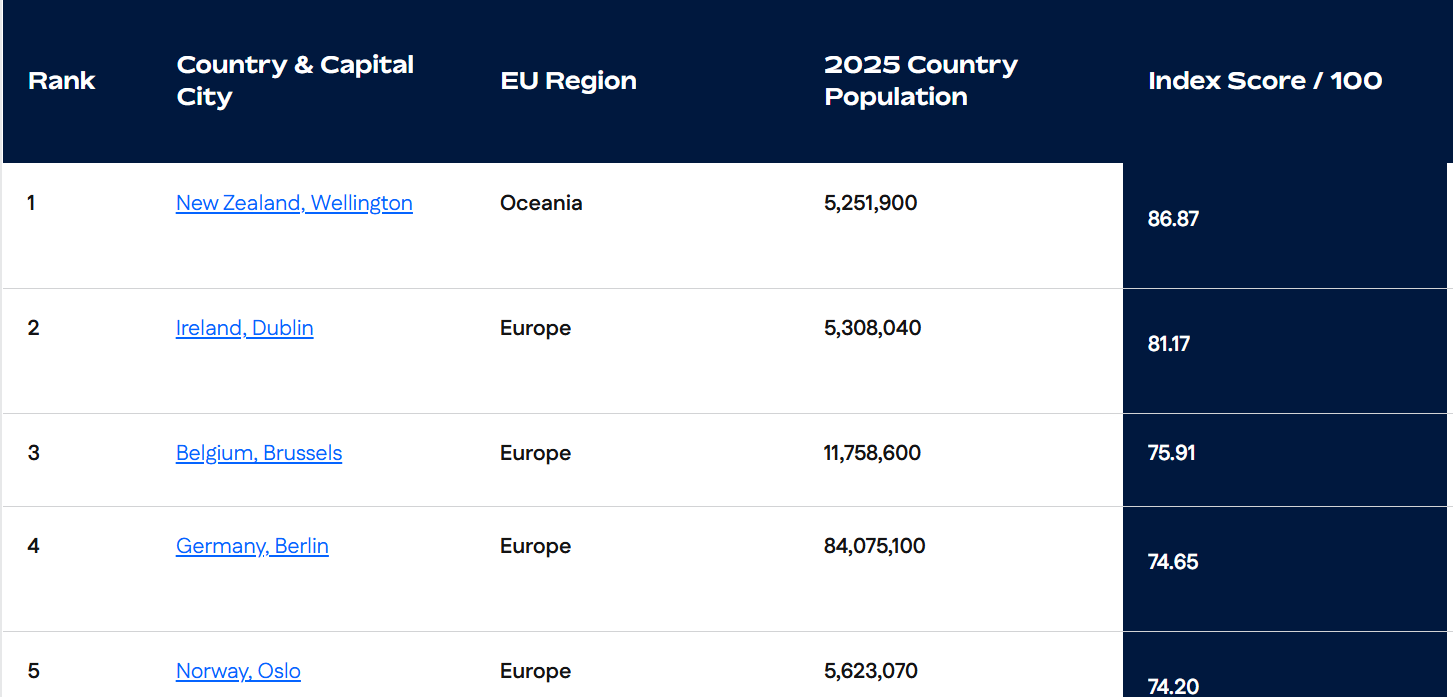Click the Rank column header
The width and height of the screenshot is (1453, 697).
(x=62, y=81)
